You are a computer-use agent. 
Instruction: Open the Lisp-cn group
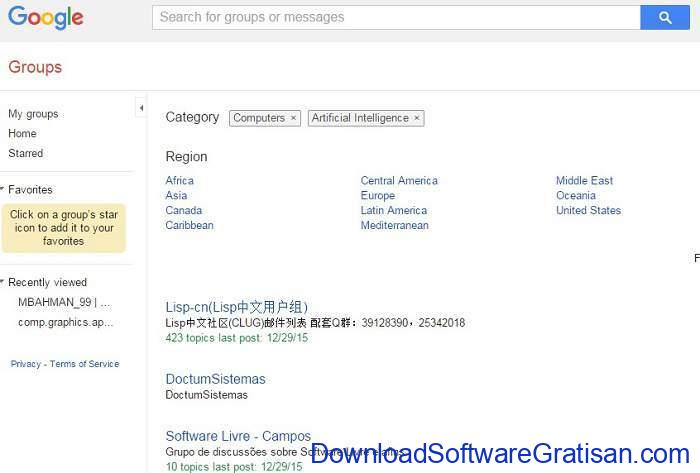click(x=237, y=307)
